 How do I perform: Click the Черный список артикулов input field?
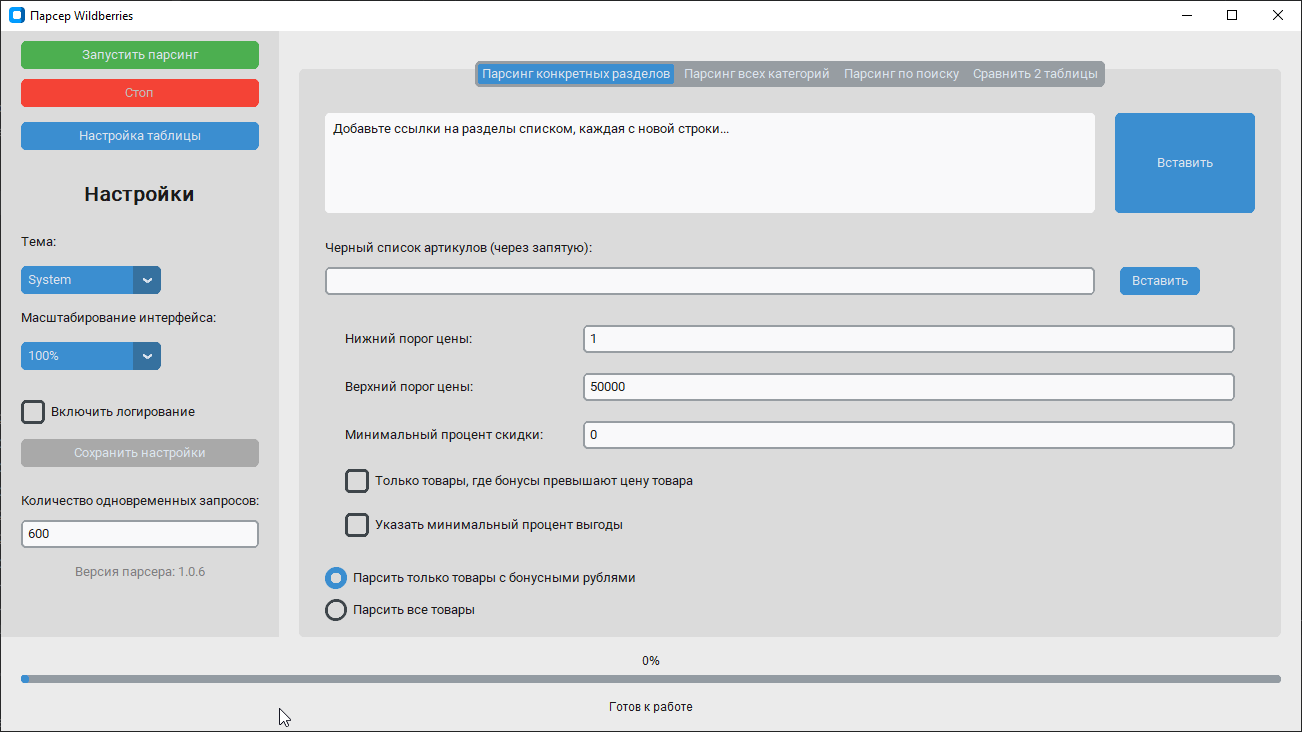(x=709, y=281)
